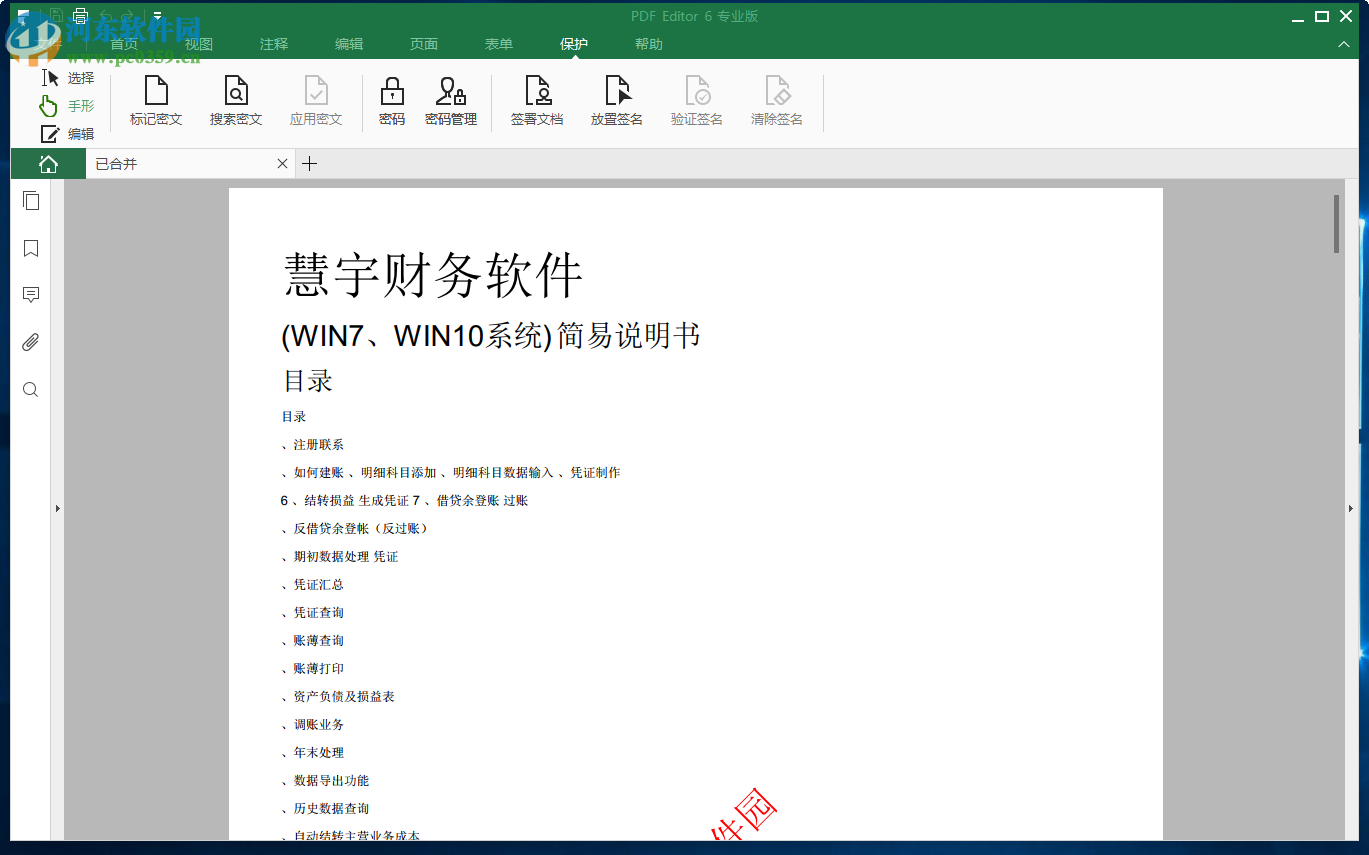The height and width of the screenshot is (855, 1369).
Task: Choose the 编辑 edit tool in the tool list
Action: pyautogui.click(x=67, y=134)
